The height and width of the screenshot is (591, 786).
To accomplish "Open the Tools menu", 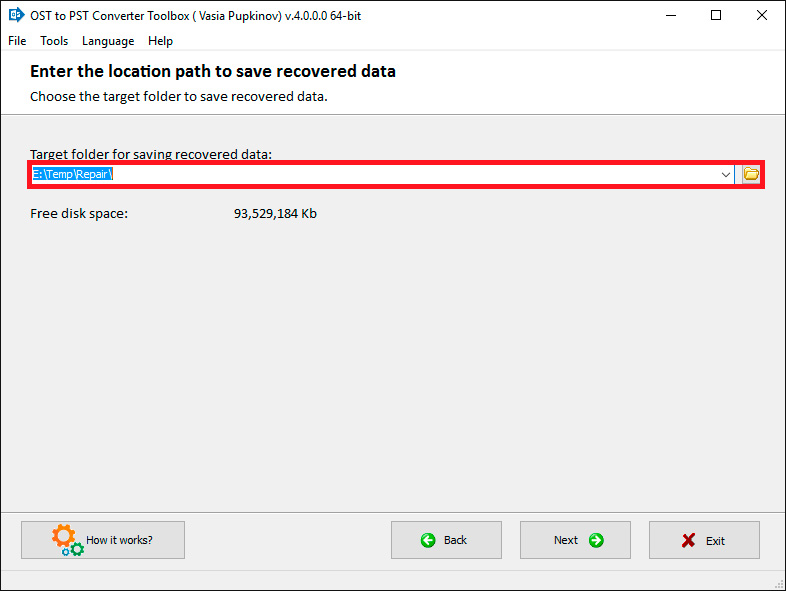I will [x=54, y=41].
